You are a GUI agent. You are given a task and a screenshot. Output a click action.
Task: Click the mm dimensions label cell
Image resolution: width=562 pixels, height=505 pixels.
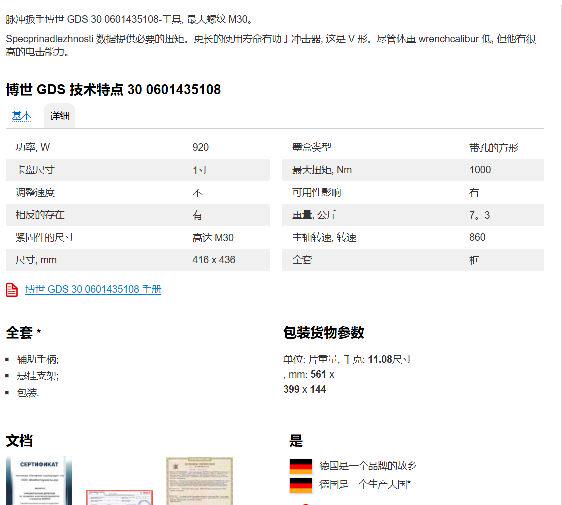pyautogui.click(x=35, y=259)
